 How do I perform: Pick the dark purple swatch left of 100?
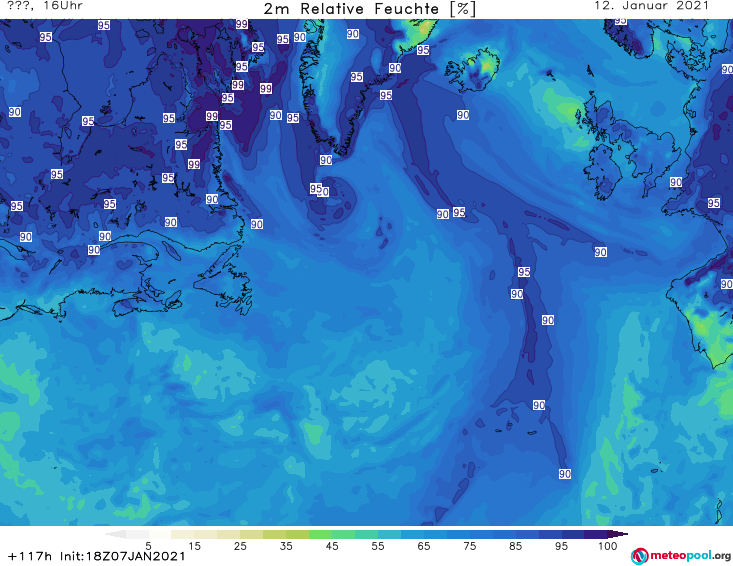(596, 534)
